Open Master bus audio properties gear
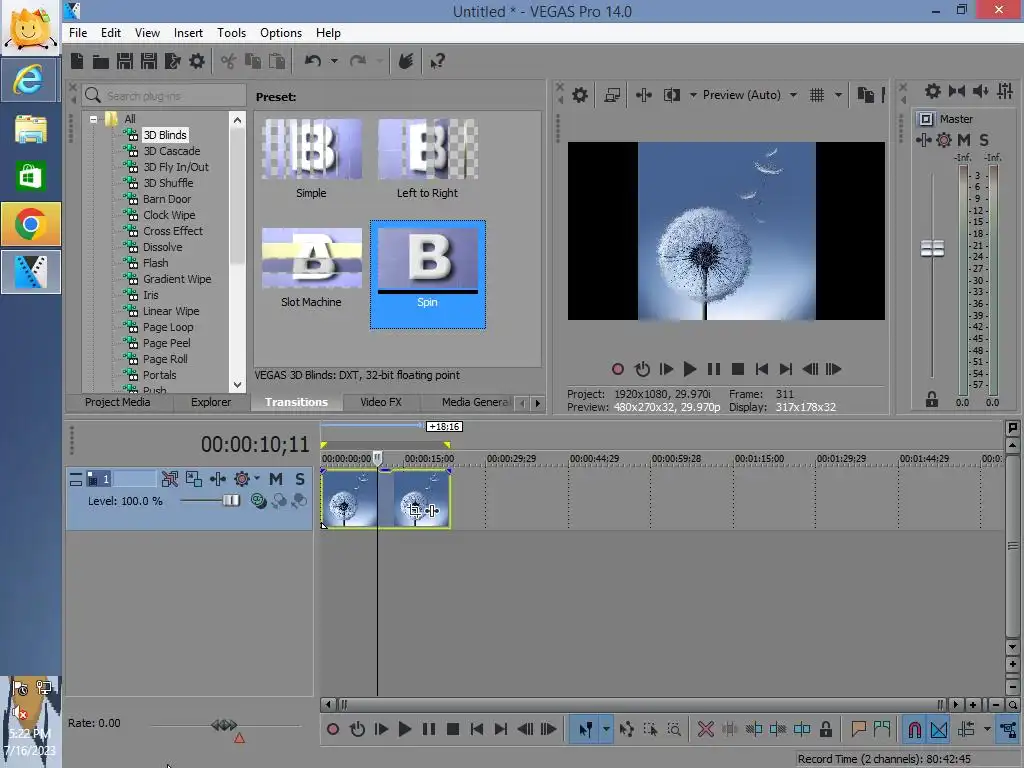This screenshot has height=768, width=1024. point(933,91)
